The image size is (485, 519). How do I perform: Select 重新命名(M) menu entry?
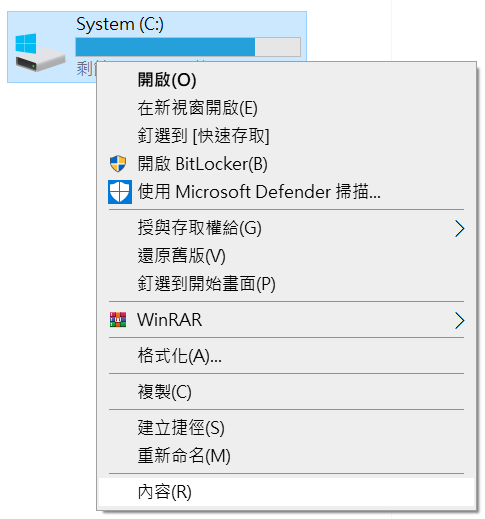coord(287,456)
